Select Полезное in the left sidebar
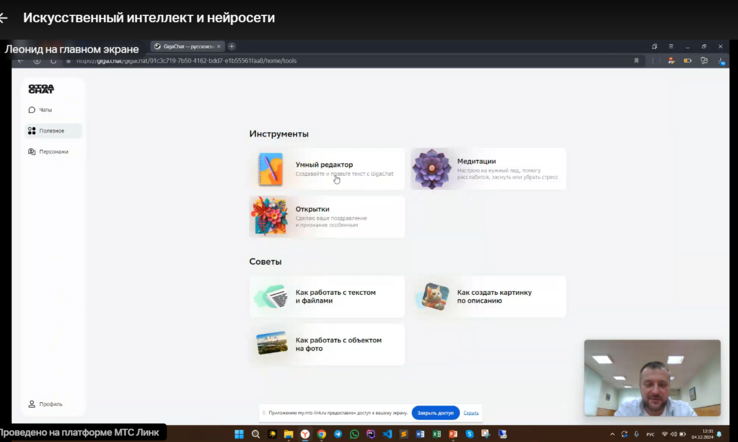Screen dimensions: 738x442 coord(53,130)
